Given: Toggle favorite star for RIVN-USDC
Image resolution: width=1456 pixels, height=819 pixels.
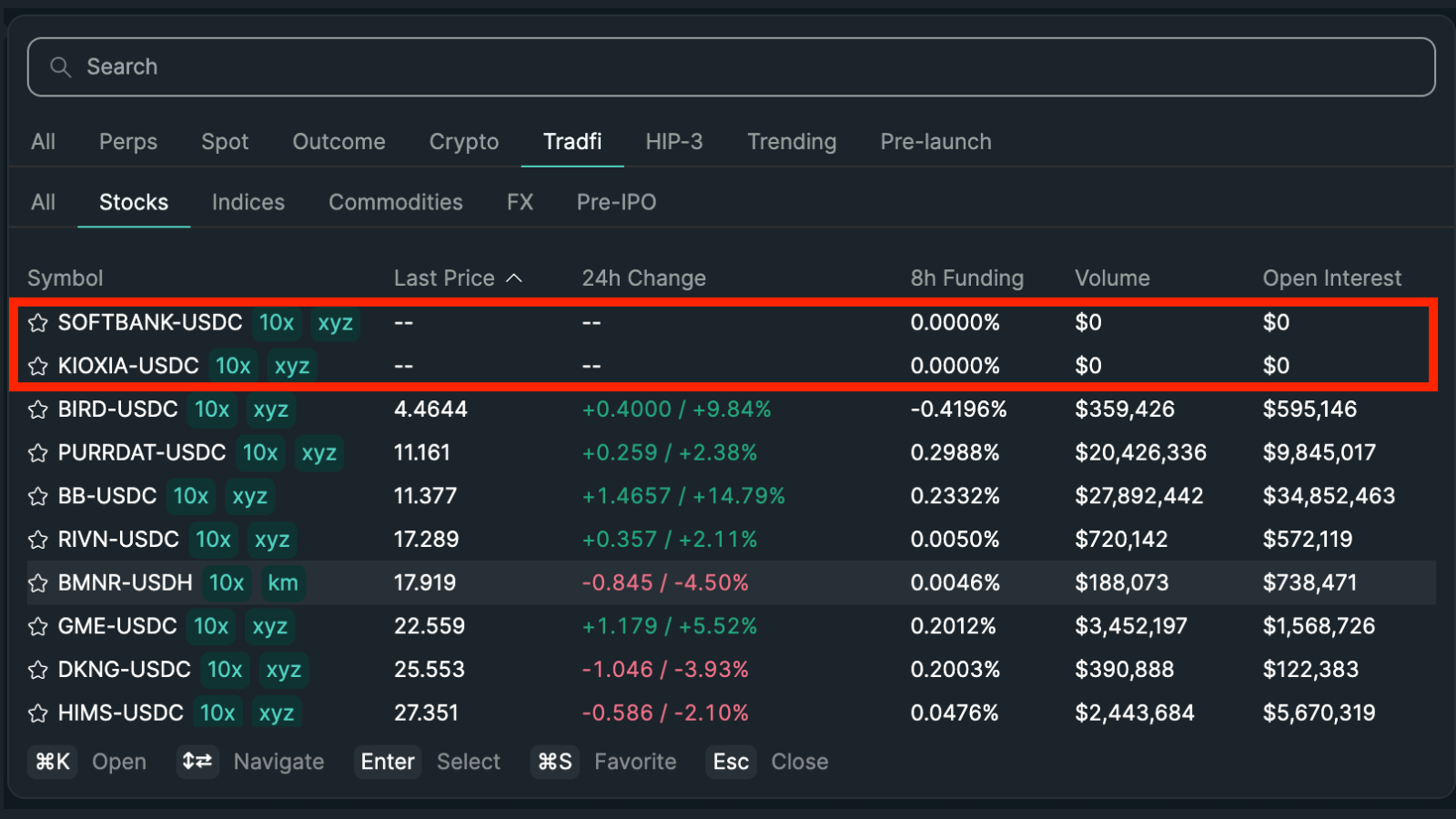Looking at the screenshot, I should pos(38,540).
